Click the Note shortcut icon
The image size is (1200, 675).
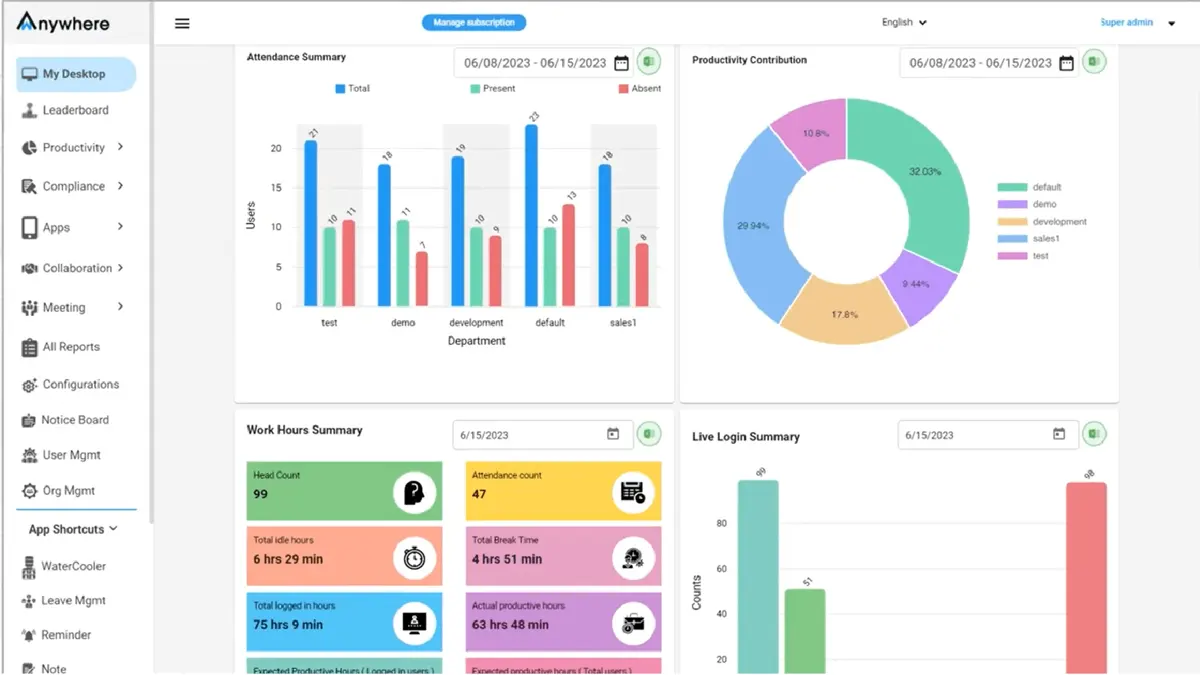[30, 669]
